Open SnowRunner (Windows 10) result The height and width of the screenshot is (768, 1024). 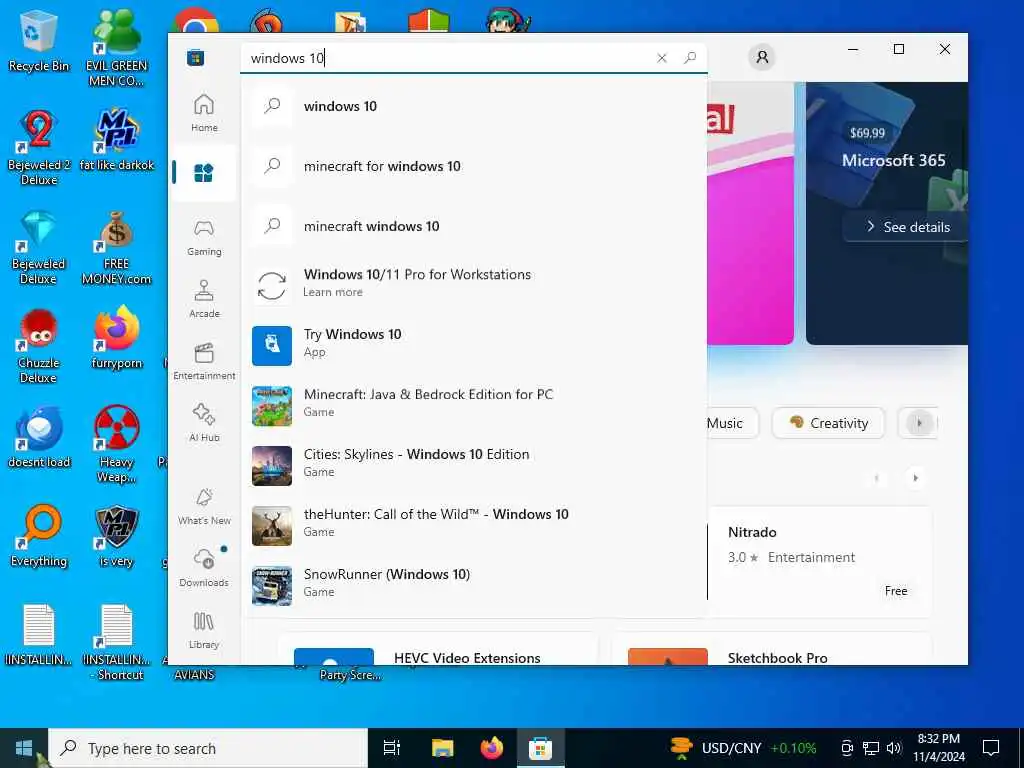[x=475, y=584]
